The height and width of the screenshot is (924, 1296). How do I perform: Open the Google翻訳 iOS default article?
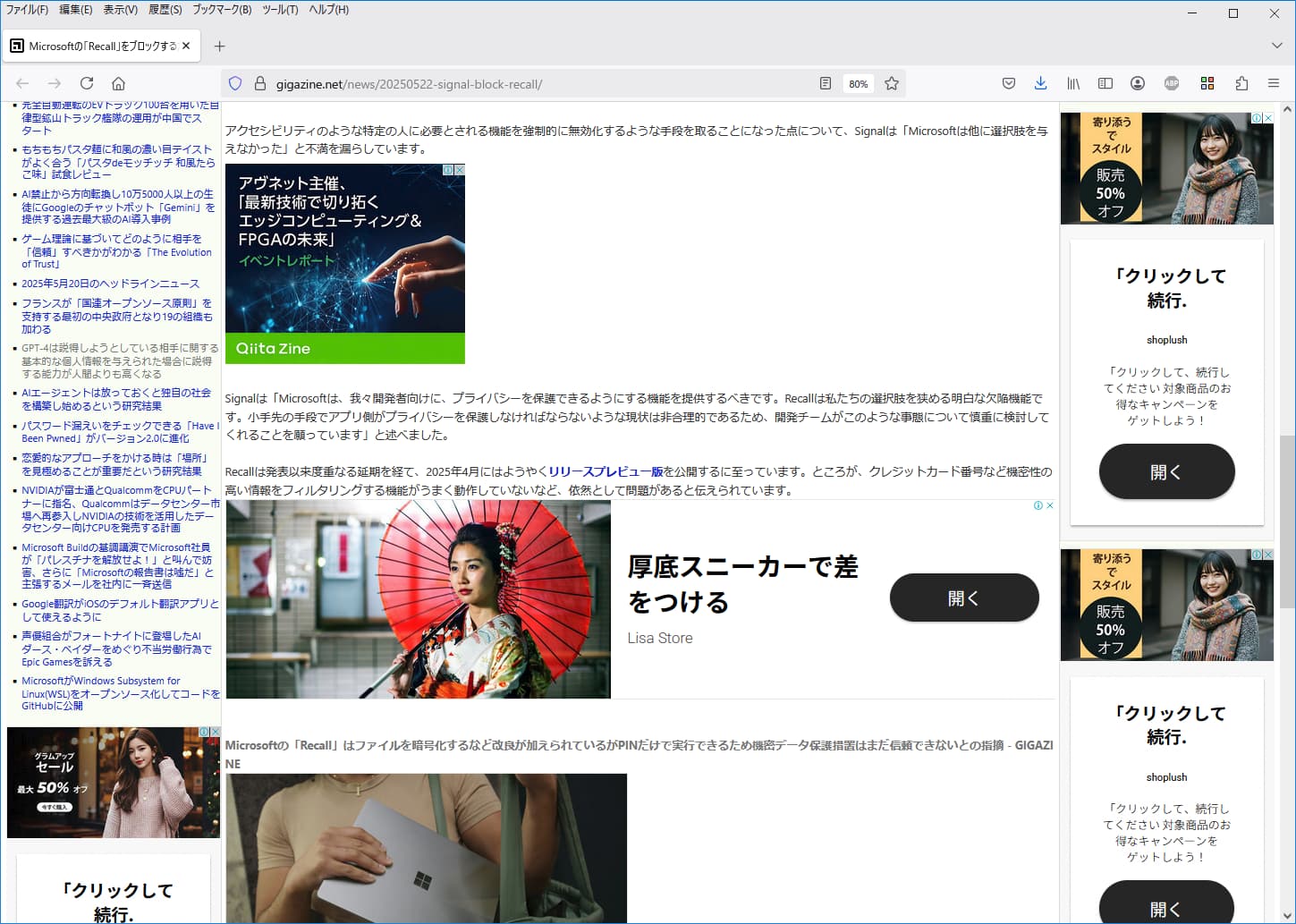(120, 610)
